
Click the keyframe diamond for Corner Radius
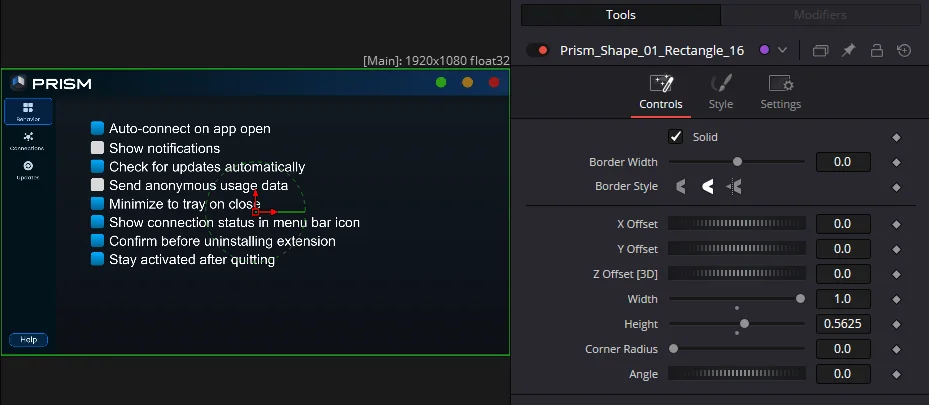coord(896,349)
